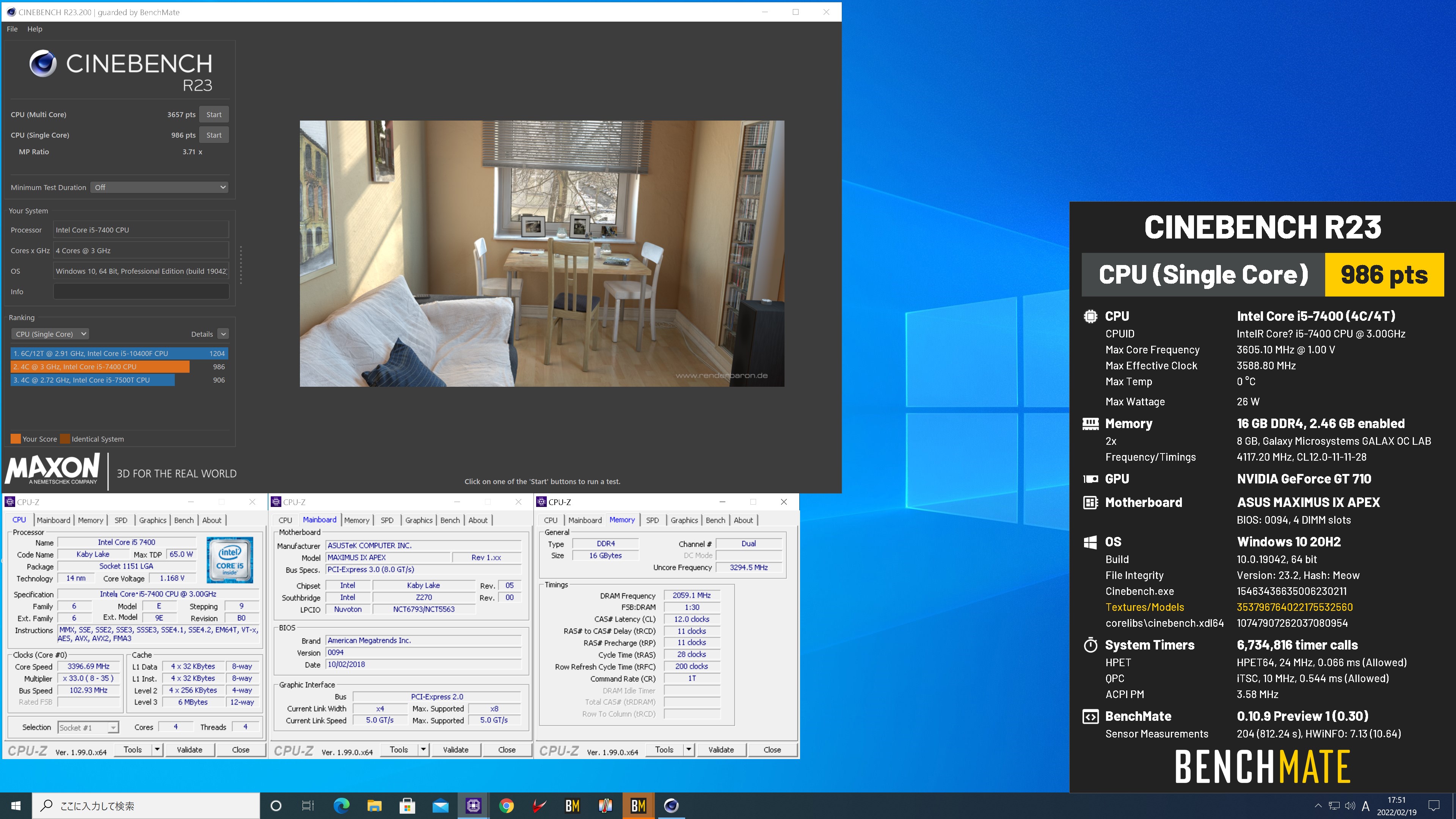Screen dimensions: 1456x819
Task: Start the CPU (Single Core) test
Action: (x=213, y=135)
